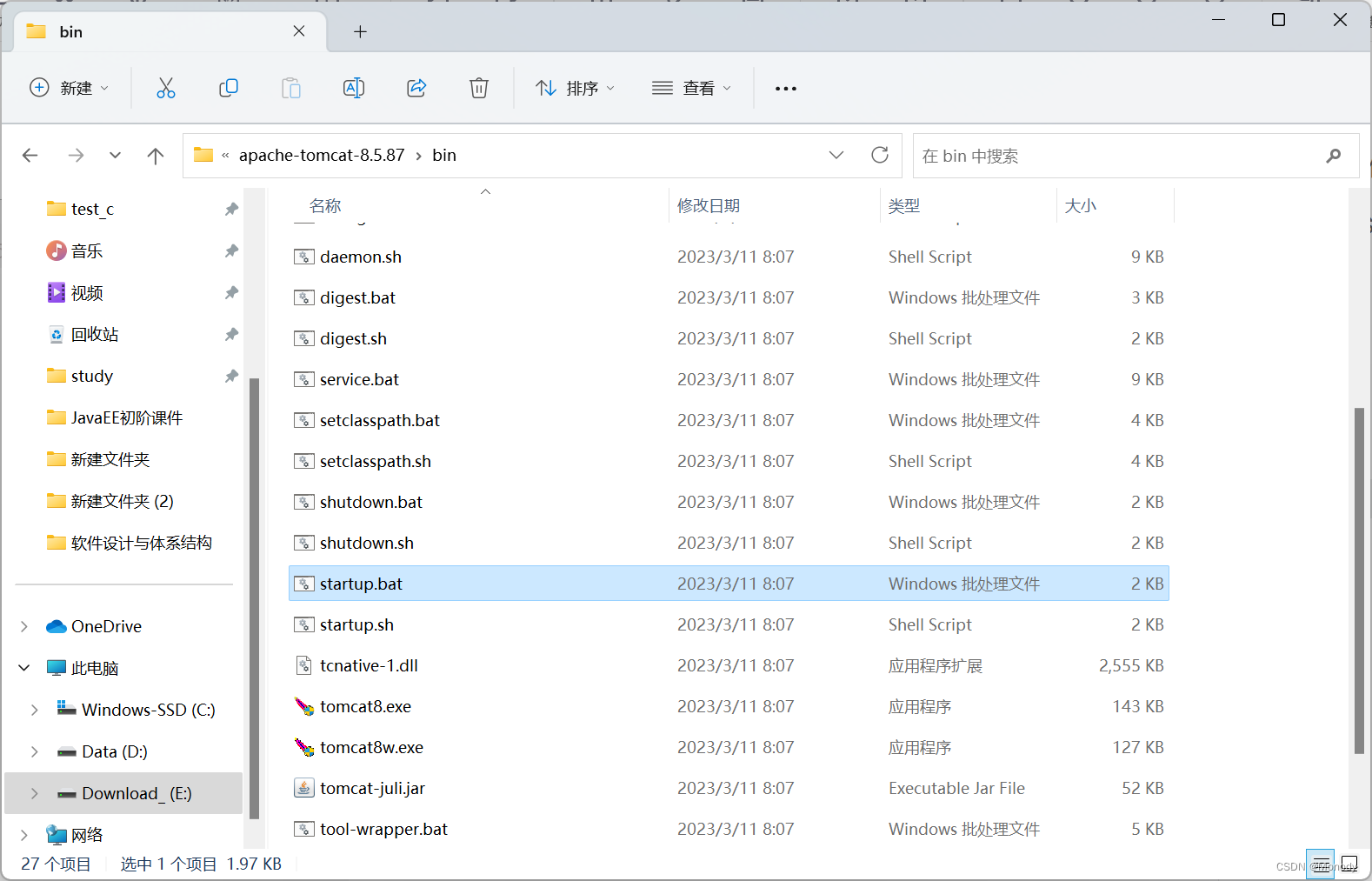Open the 查看 (View) dropdown
Viewport: 1372px width, 881px height.
(x=692, y=88)
